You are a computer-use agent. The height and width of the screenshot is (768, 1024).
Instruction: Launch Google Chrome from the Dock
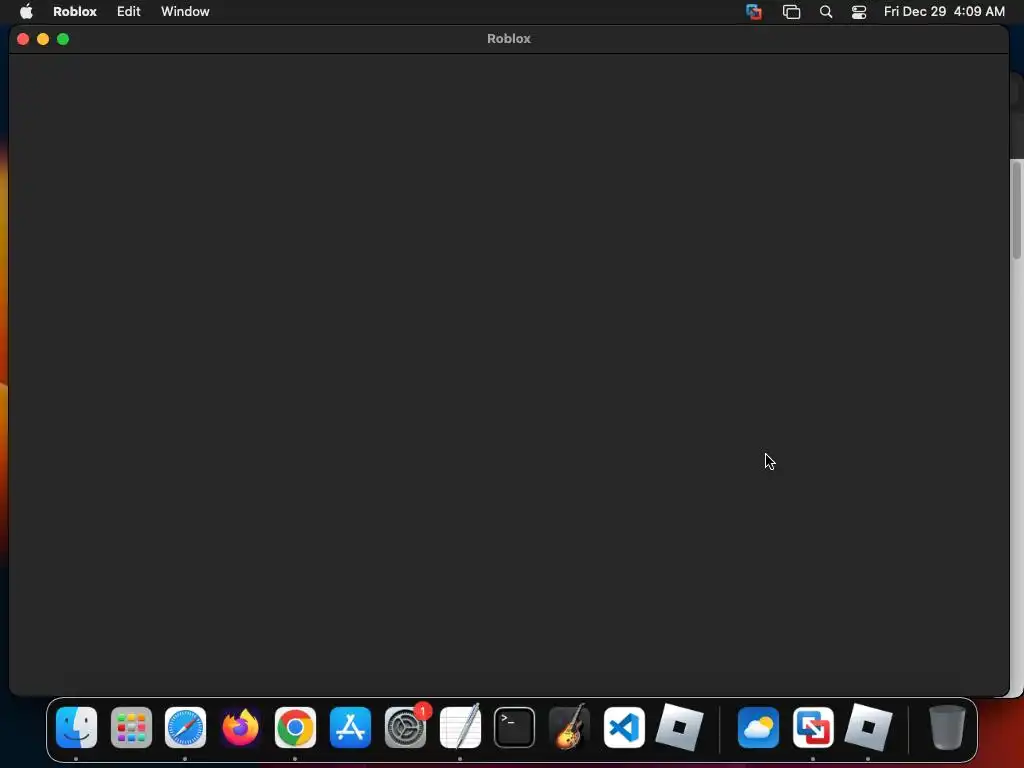295,727
